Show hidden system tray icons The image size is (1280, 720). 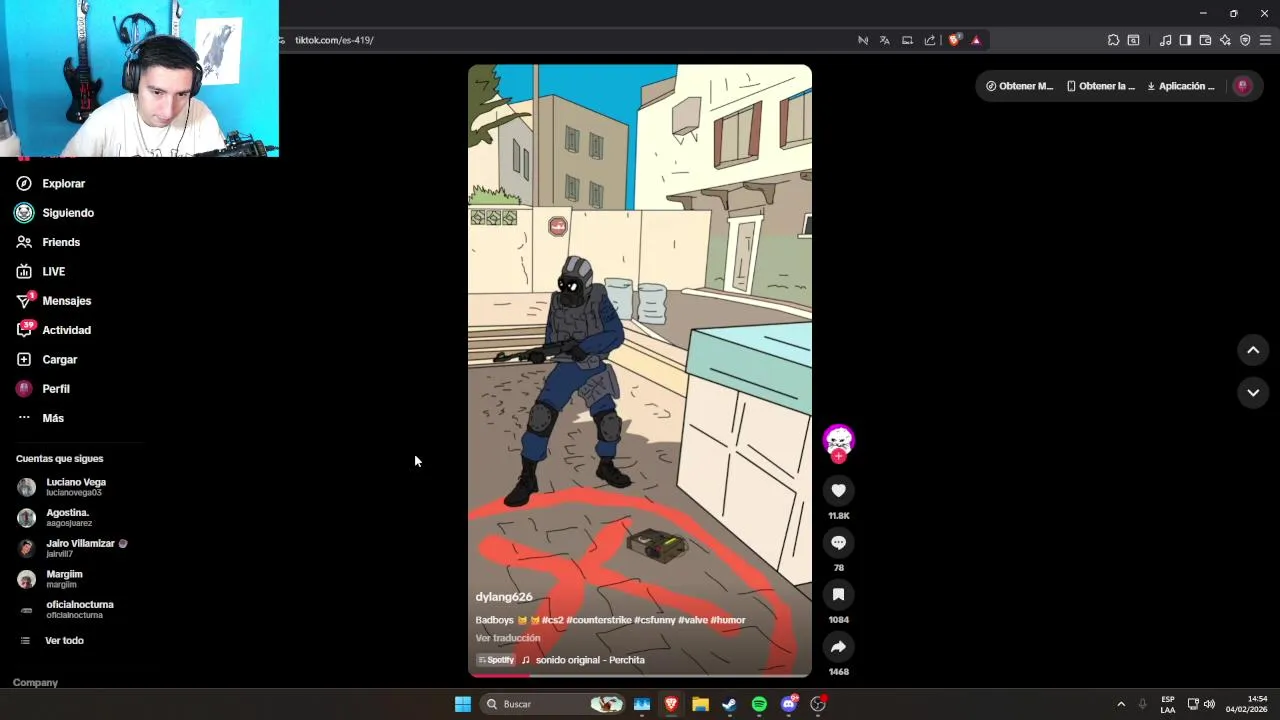(x=1121, y=704)
